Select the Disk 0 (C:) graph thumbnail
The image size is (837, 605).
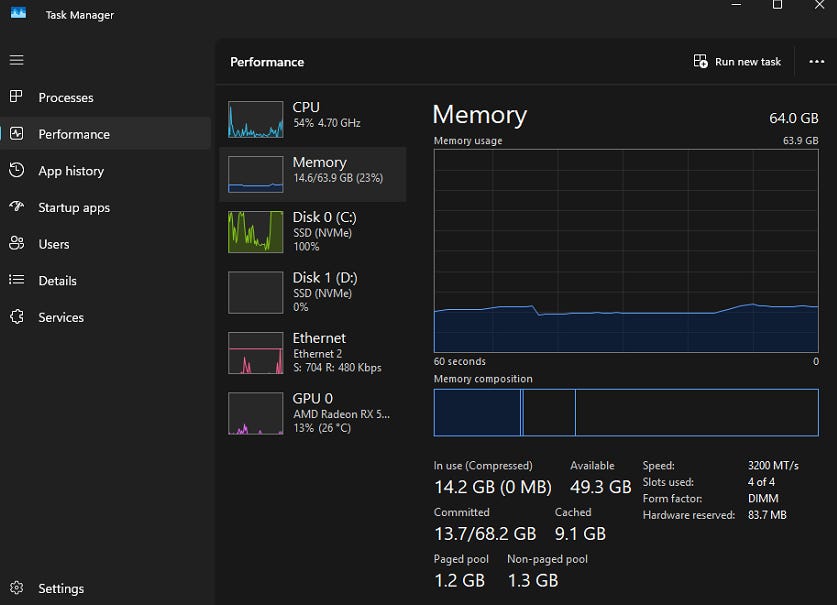pos(256,232)
